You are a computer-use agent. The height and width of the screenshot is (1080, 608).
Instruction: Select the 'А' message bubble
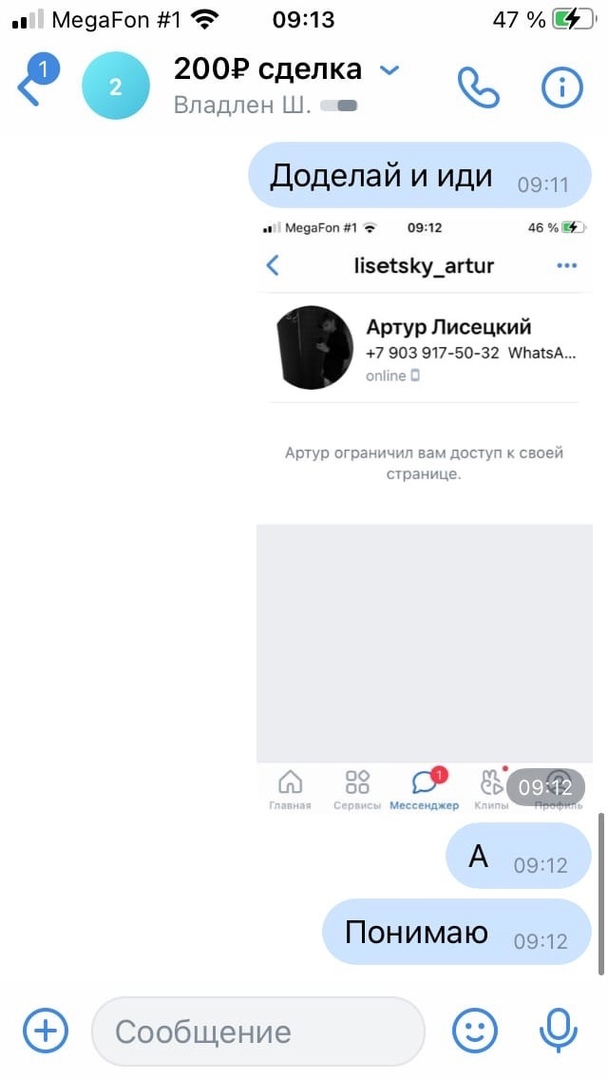518,855
